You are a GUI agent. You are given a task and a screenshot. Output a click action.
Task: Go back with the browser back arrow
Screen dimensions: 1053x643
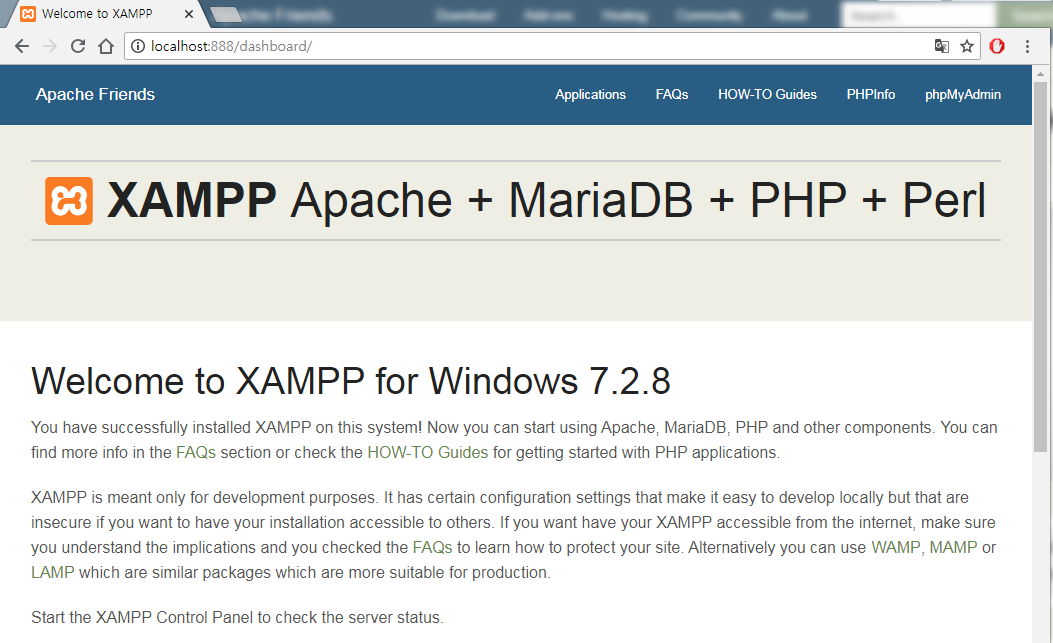[x=22, y=46]
